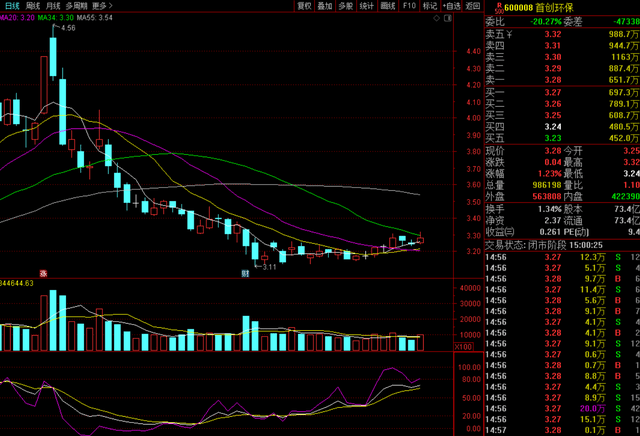Select the 月线 monthly chart tab
Image resolution: width=640 pixels, height=436 pixels.
click(x=53, y=6)
